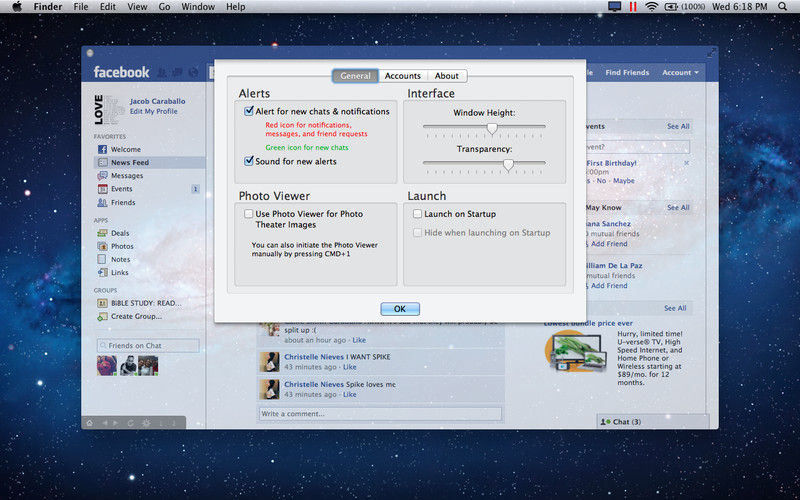The width and height of the screenshot is (800, 500).
Task: Click the Notes icon under Apps
Action: [x=102, y=259]
